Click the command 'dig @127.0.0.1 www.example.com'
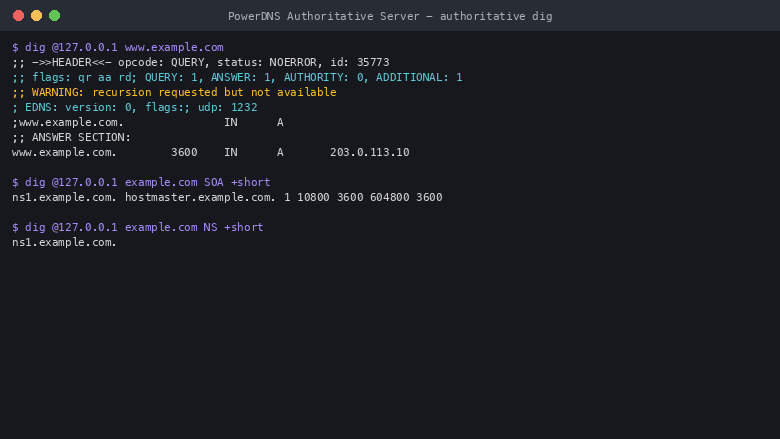Screen dimensions: 780x439 click(124, 47)
